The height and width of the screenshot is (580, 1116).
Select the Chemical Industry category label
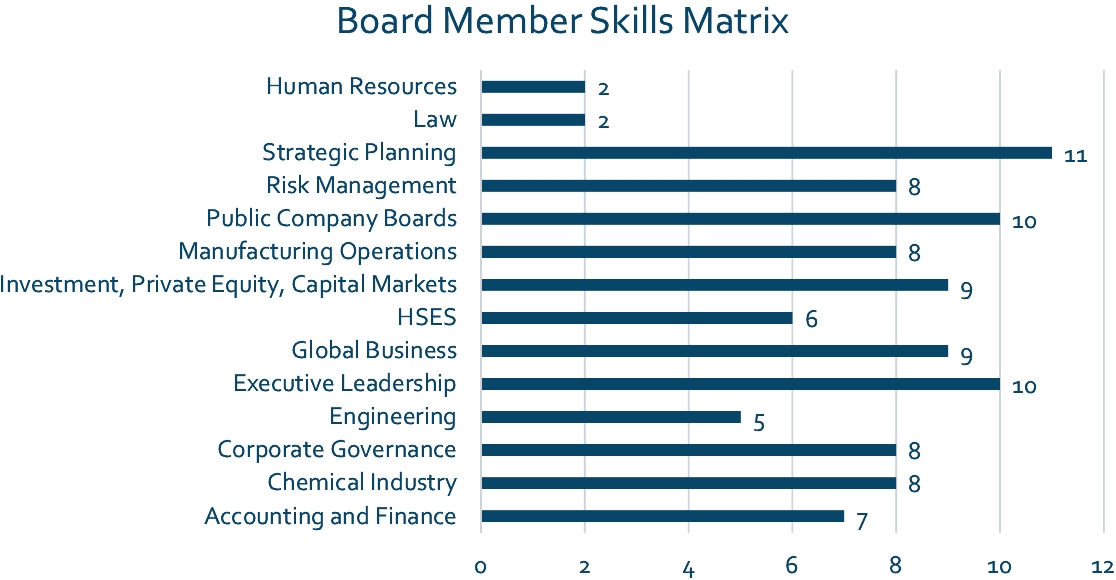coord(362,483)
